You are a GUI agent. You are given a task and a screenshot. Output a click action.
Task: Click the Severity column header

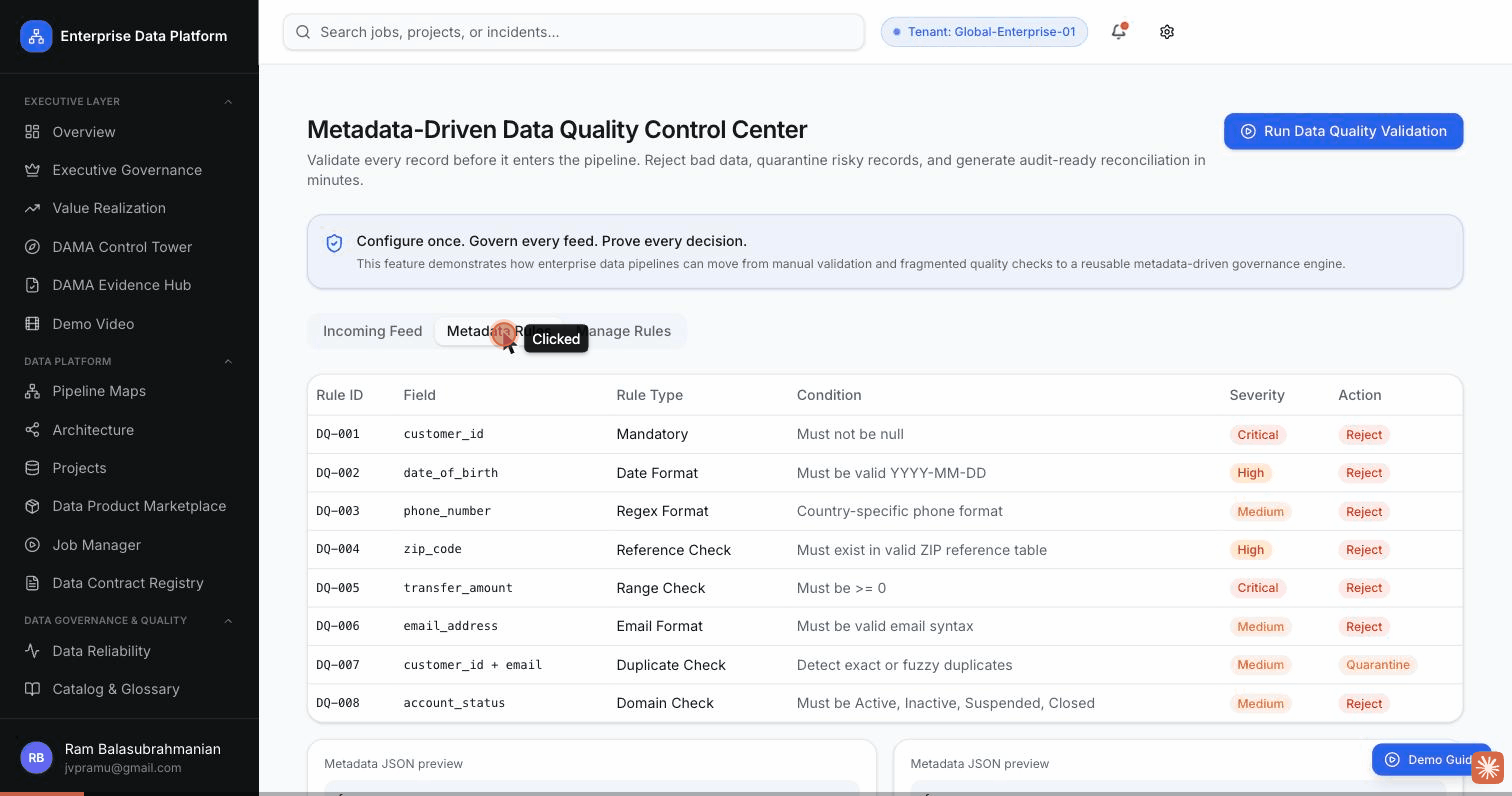(x=1257, y=395)
